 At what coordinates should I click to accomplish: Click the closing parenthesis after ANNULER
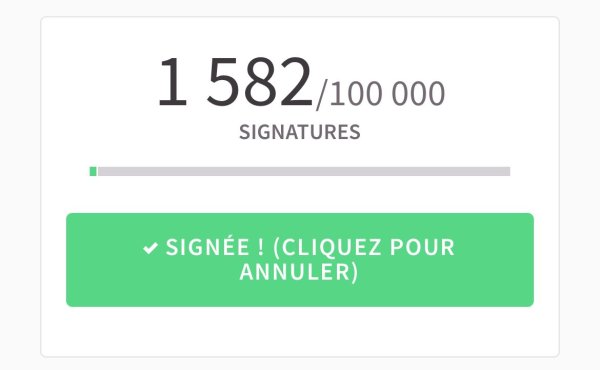coord(354,272)
